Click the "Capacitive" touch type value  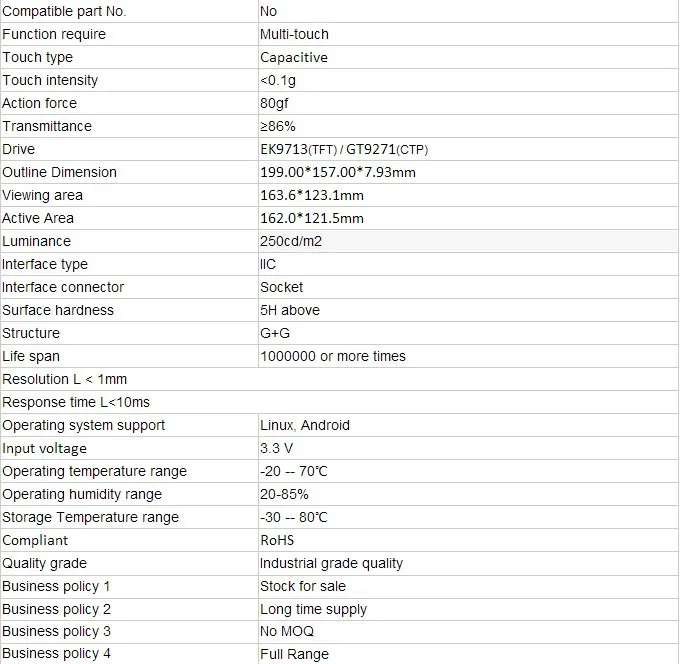(294, 57)
